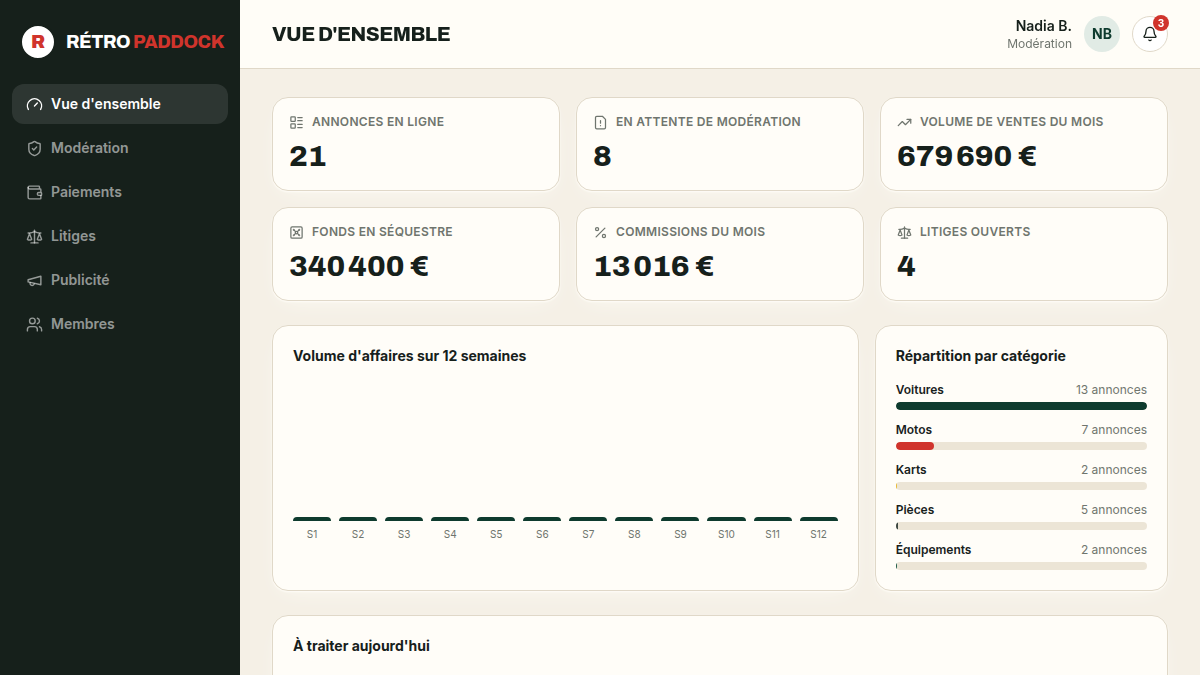Go to the Modération section

tap(120, 148)
